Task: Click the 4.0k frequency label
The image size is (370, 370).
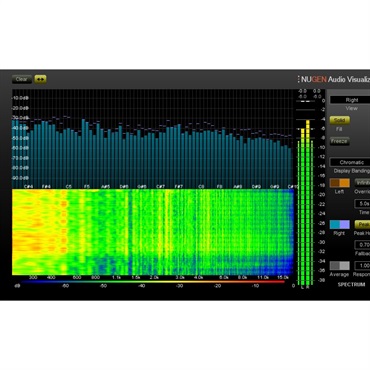Action: [x=198, y=277]
